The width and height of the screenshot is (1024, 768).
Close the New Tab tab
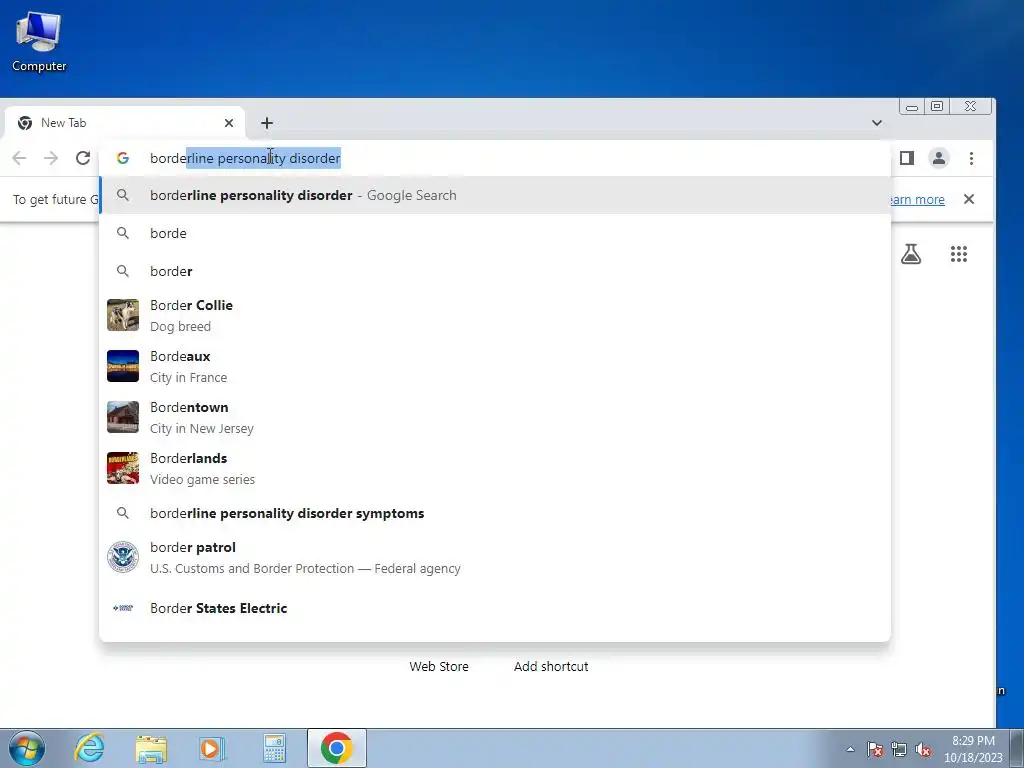[229, 123]
